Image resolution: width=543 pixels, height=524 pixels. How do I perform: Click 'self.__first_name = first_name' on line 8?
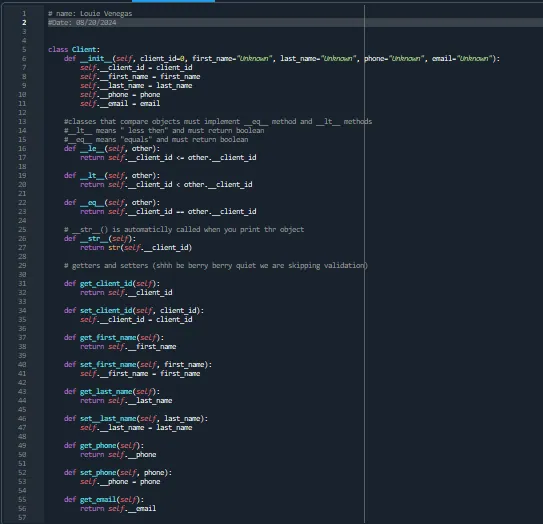(x=140, y=77)
